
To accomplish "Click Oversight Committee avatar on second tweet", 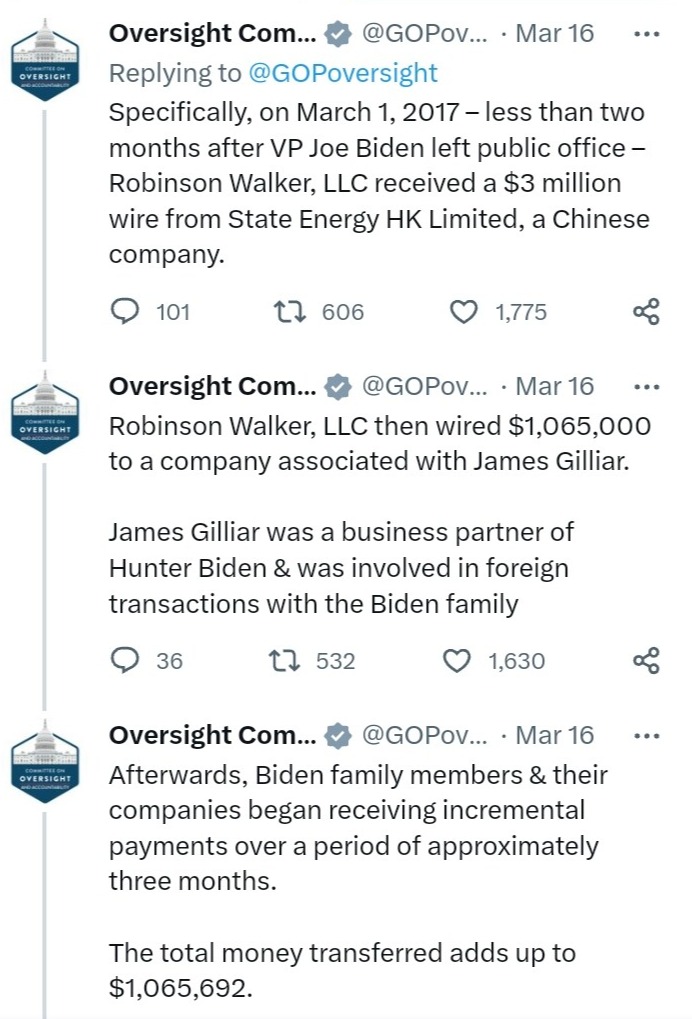I will click(x=44, y=413).
